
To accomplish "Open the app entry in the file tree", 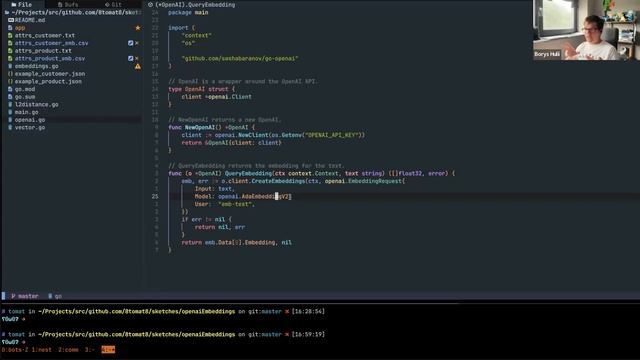I will pyautogui.click(x=20, y=28).
